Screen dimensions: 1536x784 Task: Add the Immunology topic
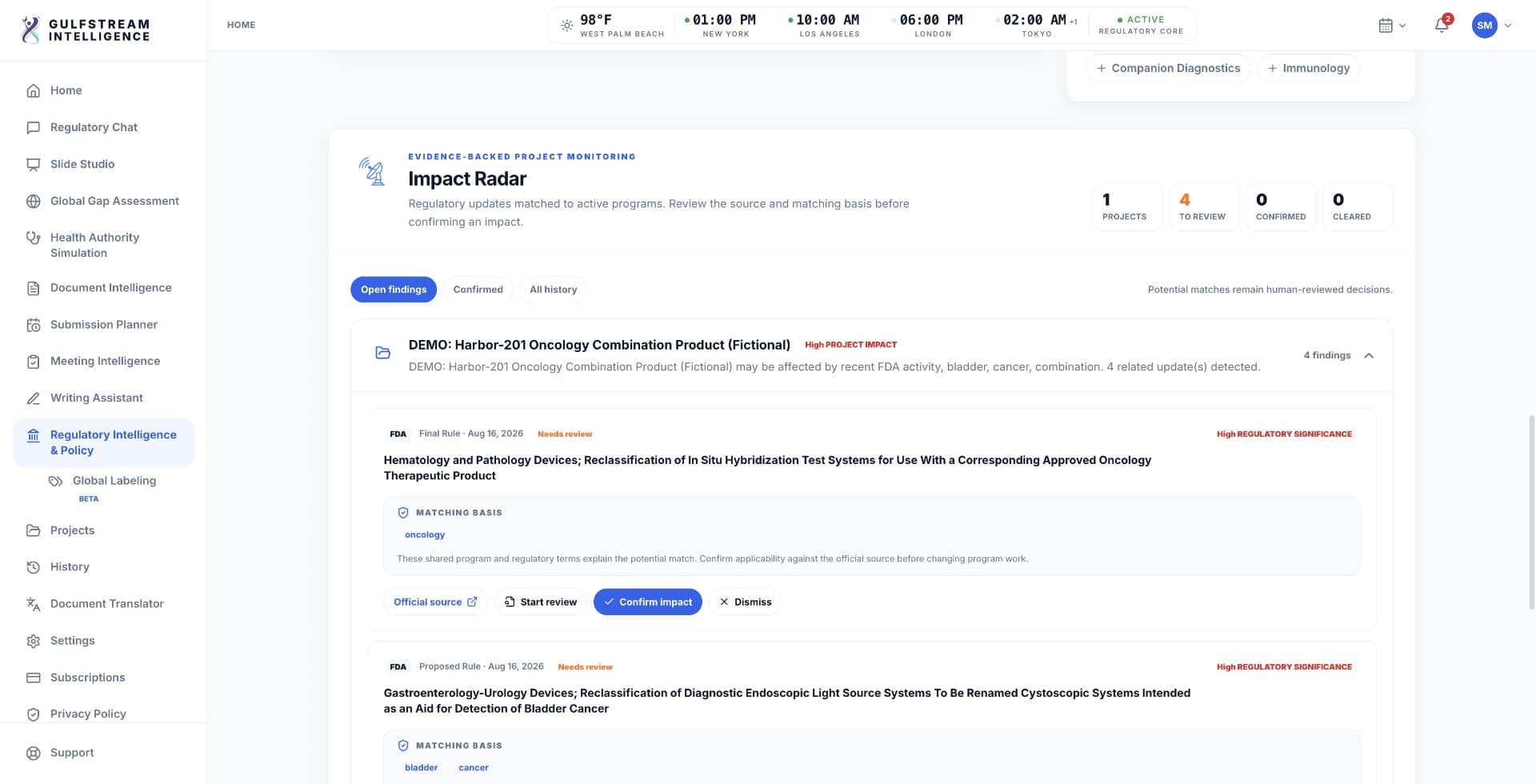click(x=1309, y=68)
